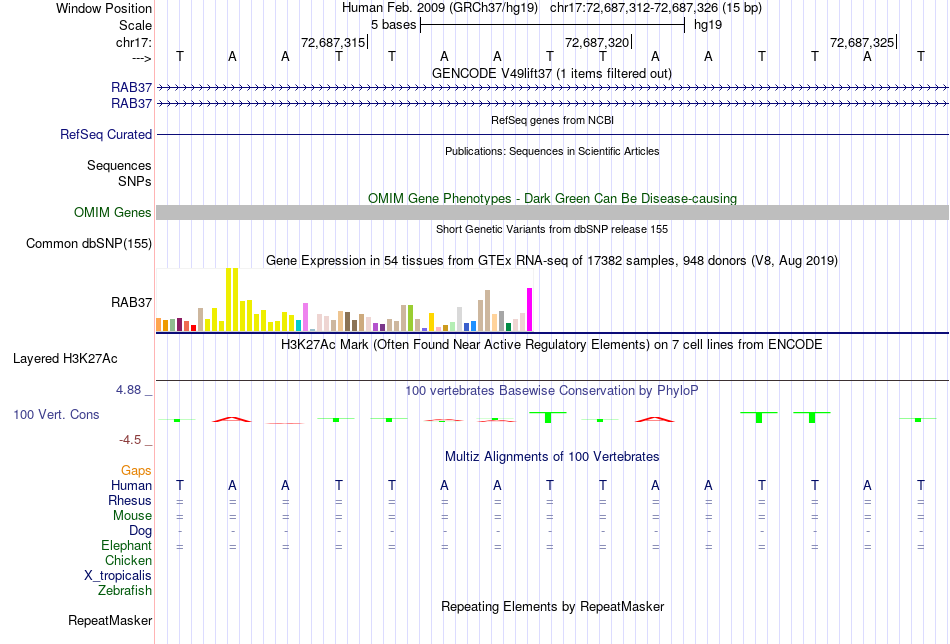Click the 100 Vert. Cons track label
Viewport: 950px width, 644px height.
click(x=56, y=414)
